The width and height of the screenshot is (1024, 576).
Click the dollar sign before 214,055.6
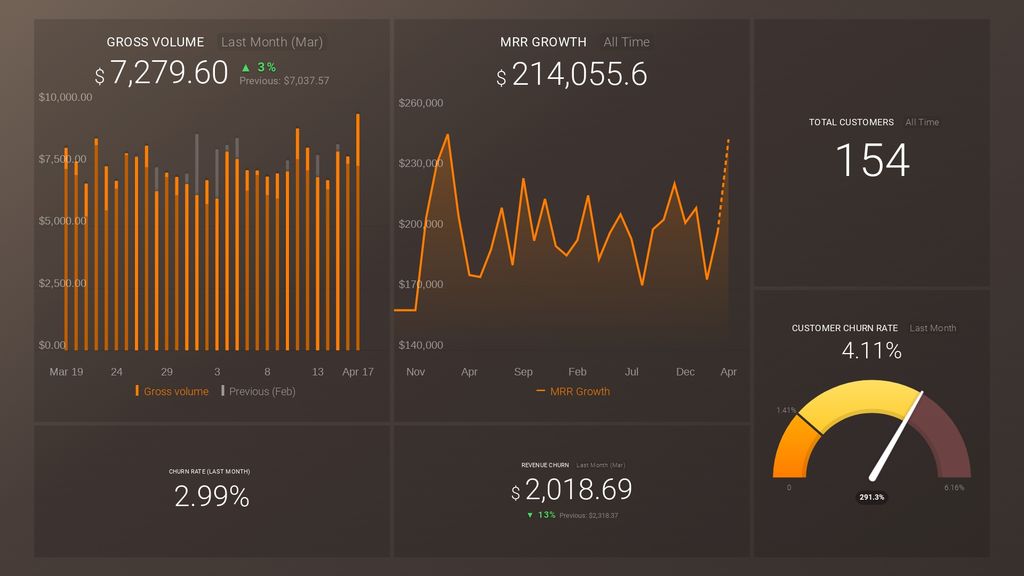point(502,78)
